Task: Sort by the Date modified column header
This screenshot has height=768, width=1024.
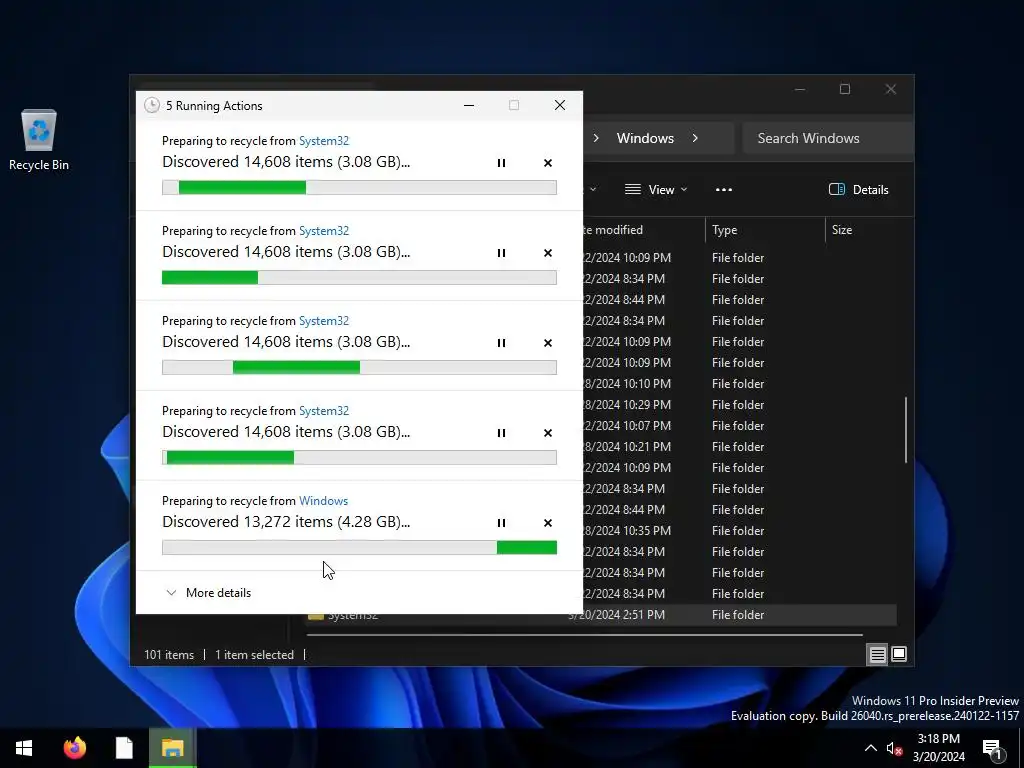Action: [x=643, y=230]
